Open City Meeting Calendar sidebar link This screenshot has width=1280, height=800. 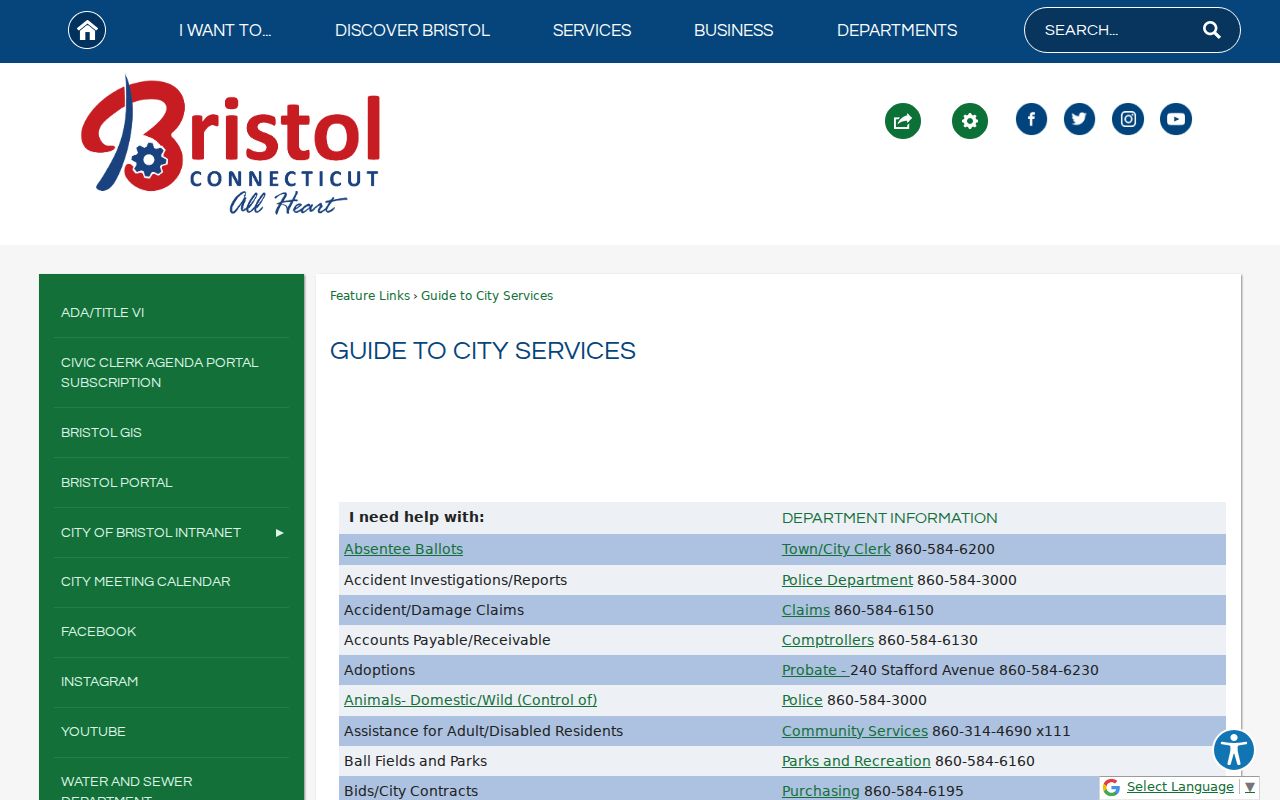coord(146,582)
